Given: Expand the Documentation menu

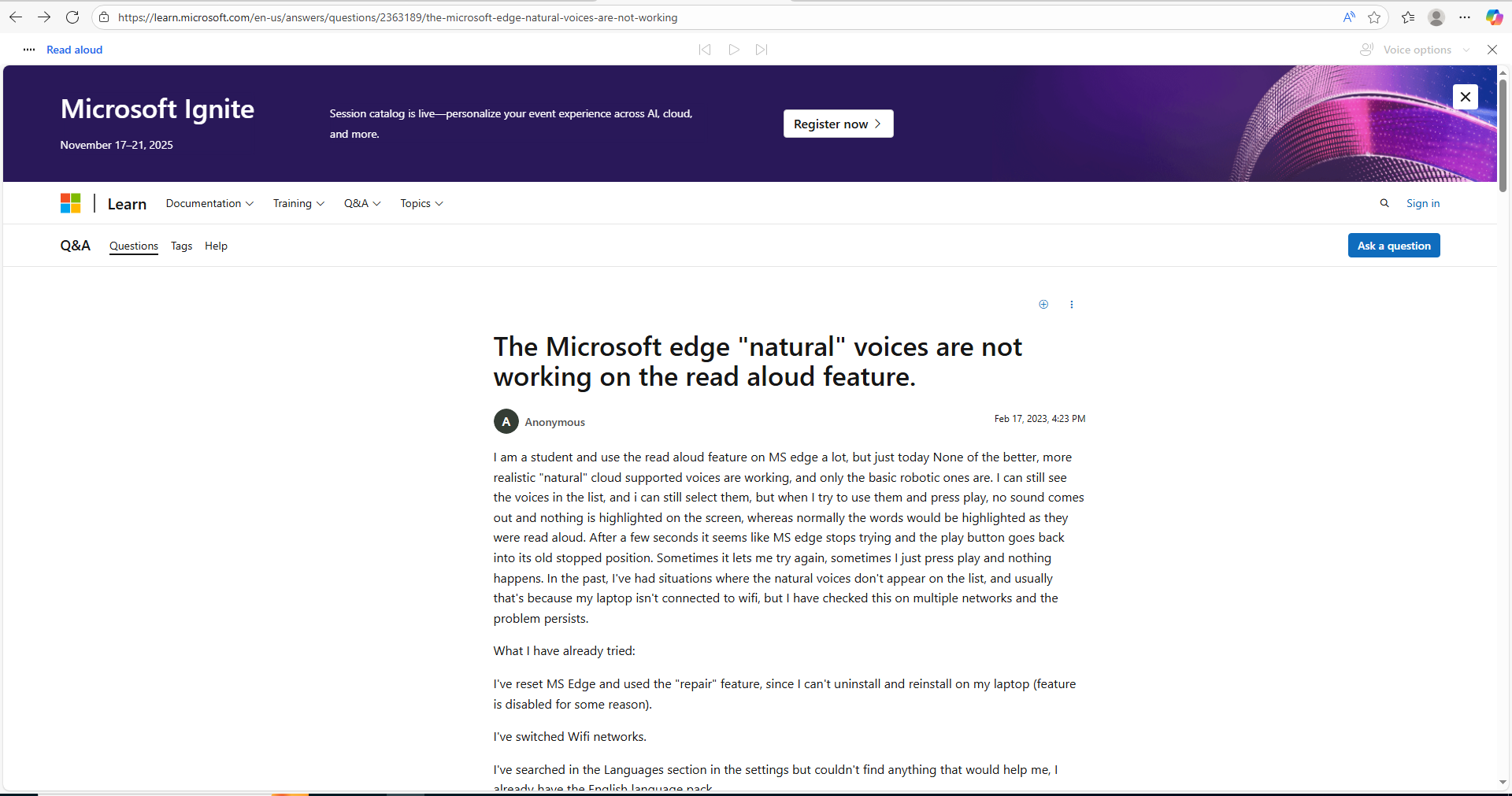Looking at the screenshot, I should (209, 203).
